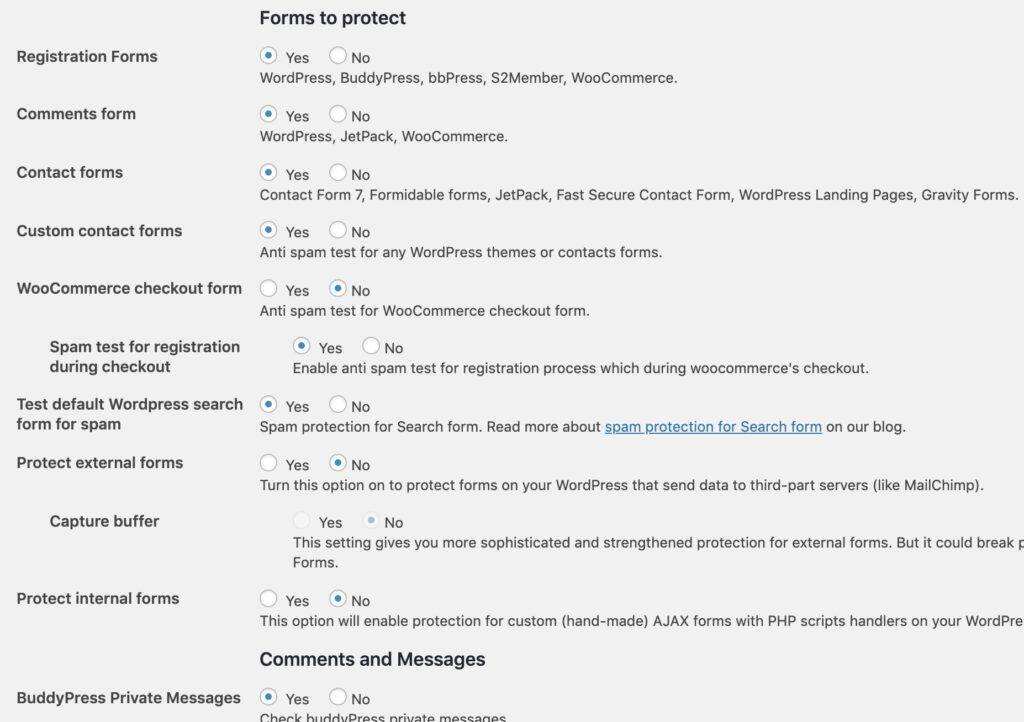Enable Protect external forms with Yes

tap(268, 463)
